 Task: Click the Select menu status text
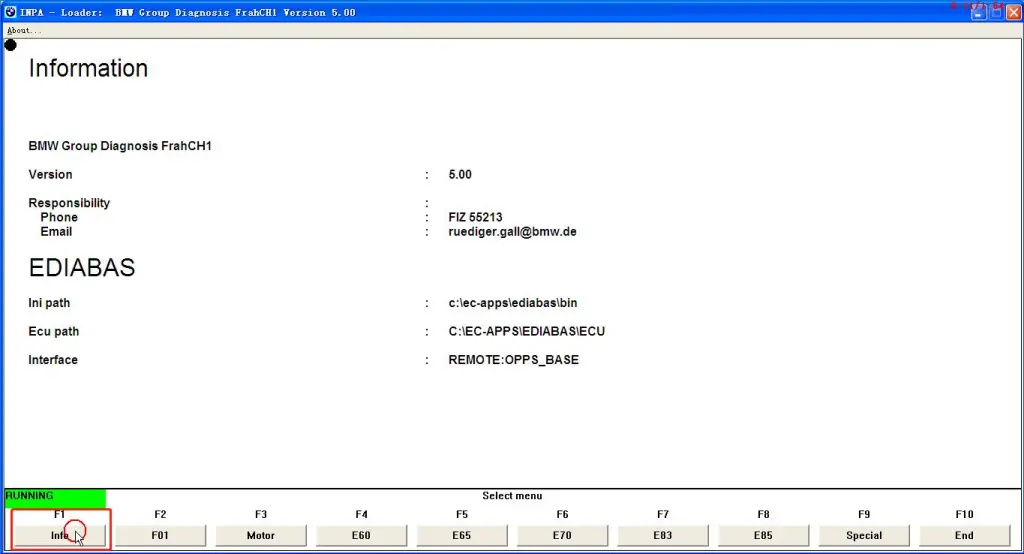click(x=512, y=496)
